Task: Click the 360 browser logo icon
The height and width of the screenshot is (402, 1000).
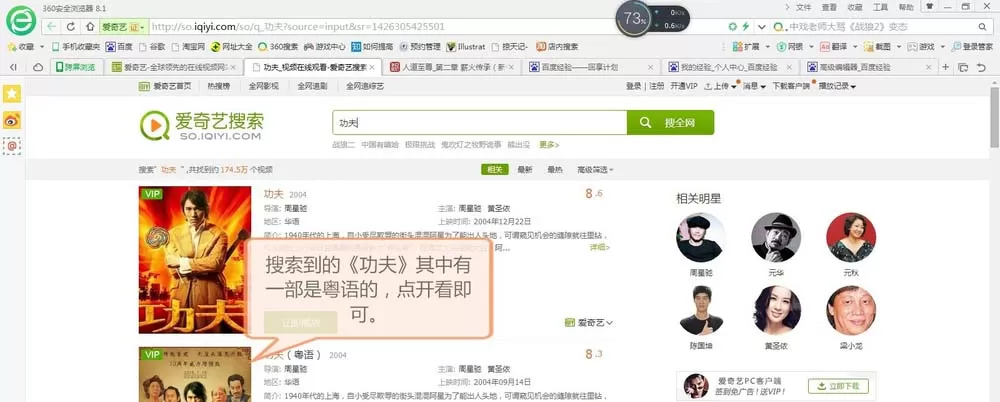Action: tap(20, 20)
